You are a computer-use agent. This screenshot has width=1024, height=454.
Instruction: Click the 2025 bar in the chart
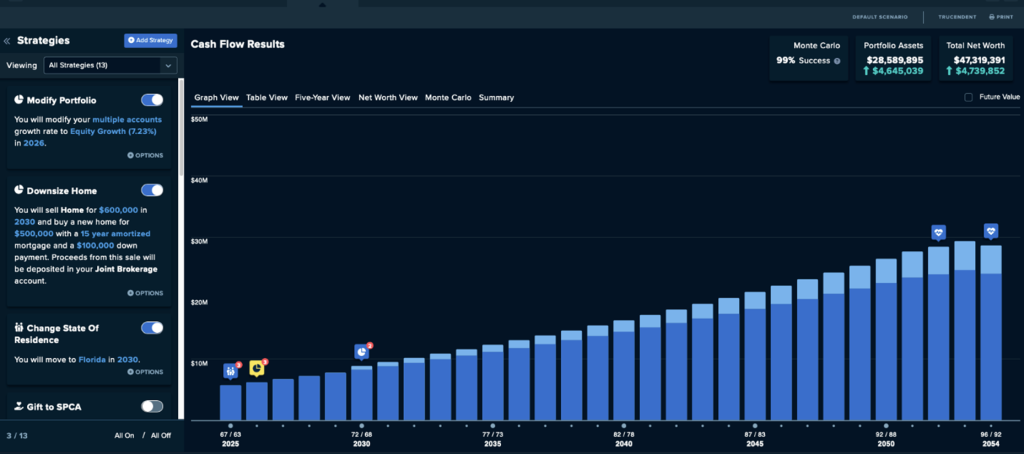click(x=231, y=402)
